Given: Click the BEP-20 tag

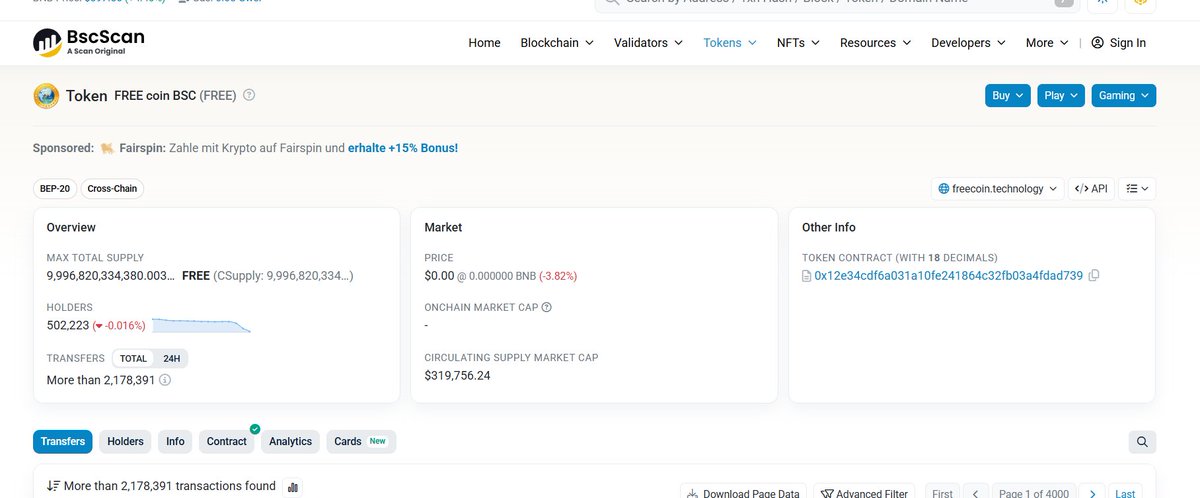Looking at the screenshot, I should click(x=56, y=188).
